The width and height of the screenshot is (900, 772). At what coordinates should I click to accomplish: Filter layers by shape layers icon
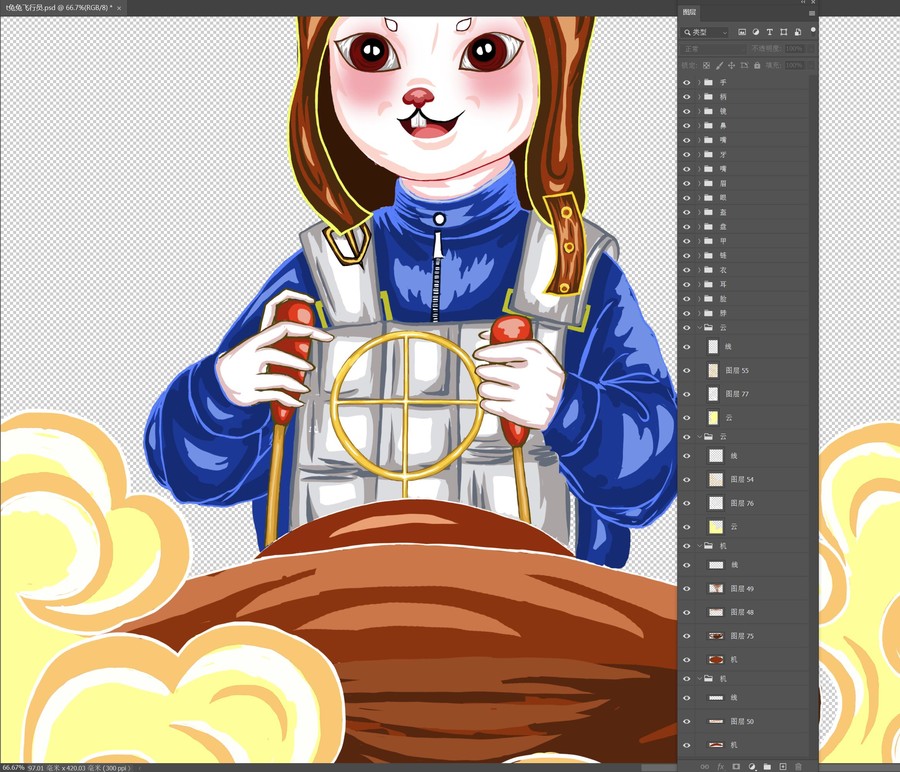pos(783,32)
